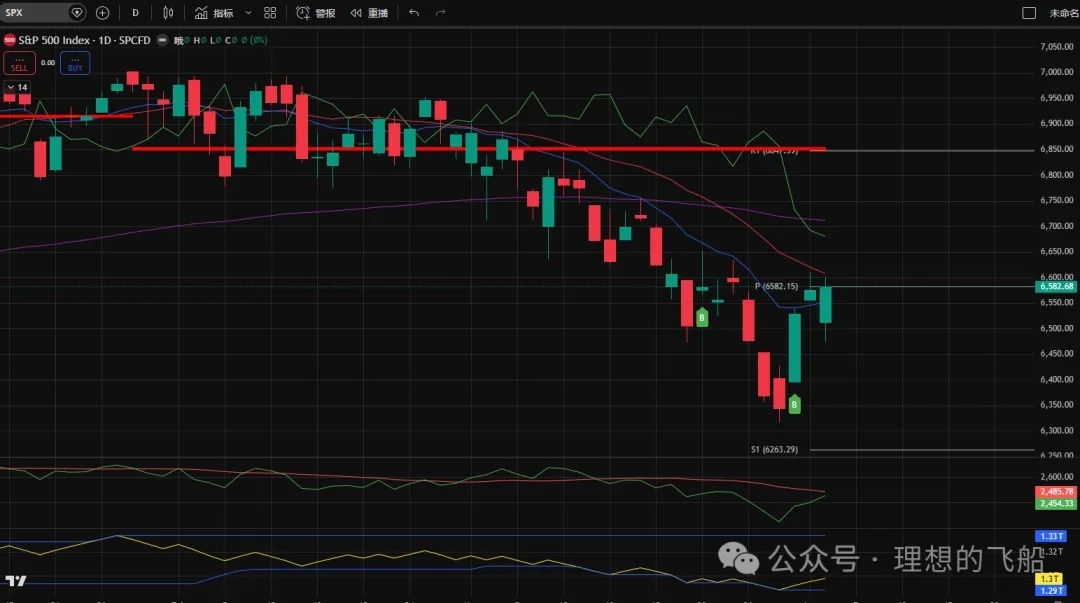This screenshot has width=1080, height=603.
Task: Open the indicators (指标) panel
Action: pyautogui.click(x=214, y=13)
